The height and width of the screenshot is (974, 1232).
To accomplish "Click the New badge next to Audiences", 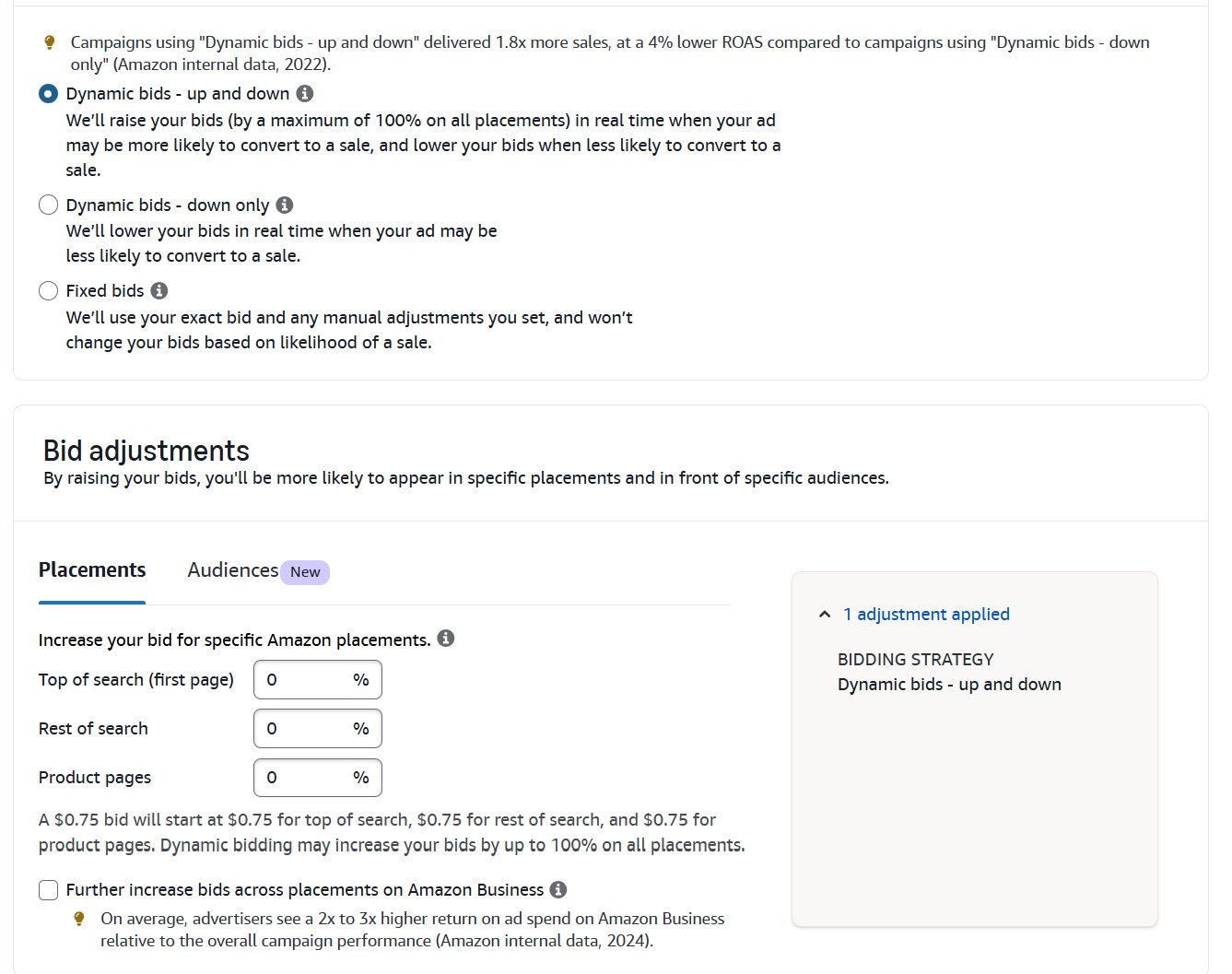I will click(x=305, y=571).
